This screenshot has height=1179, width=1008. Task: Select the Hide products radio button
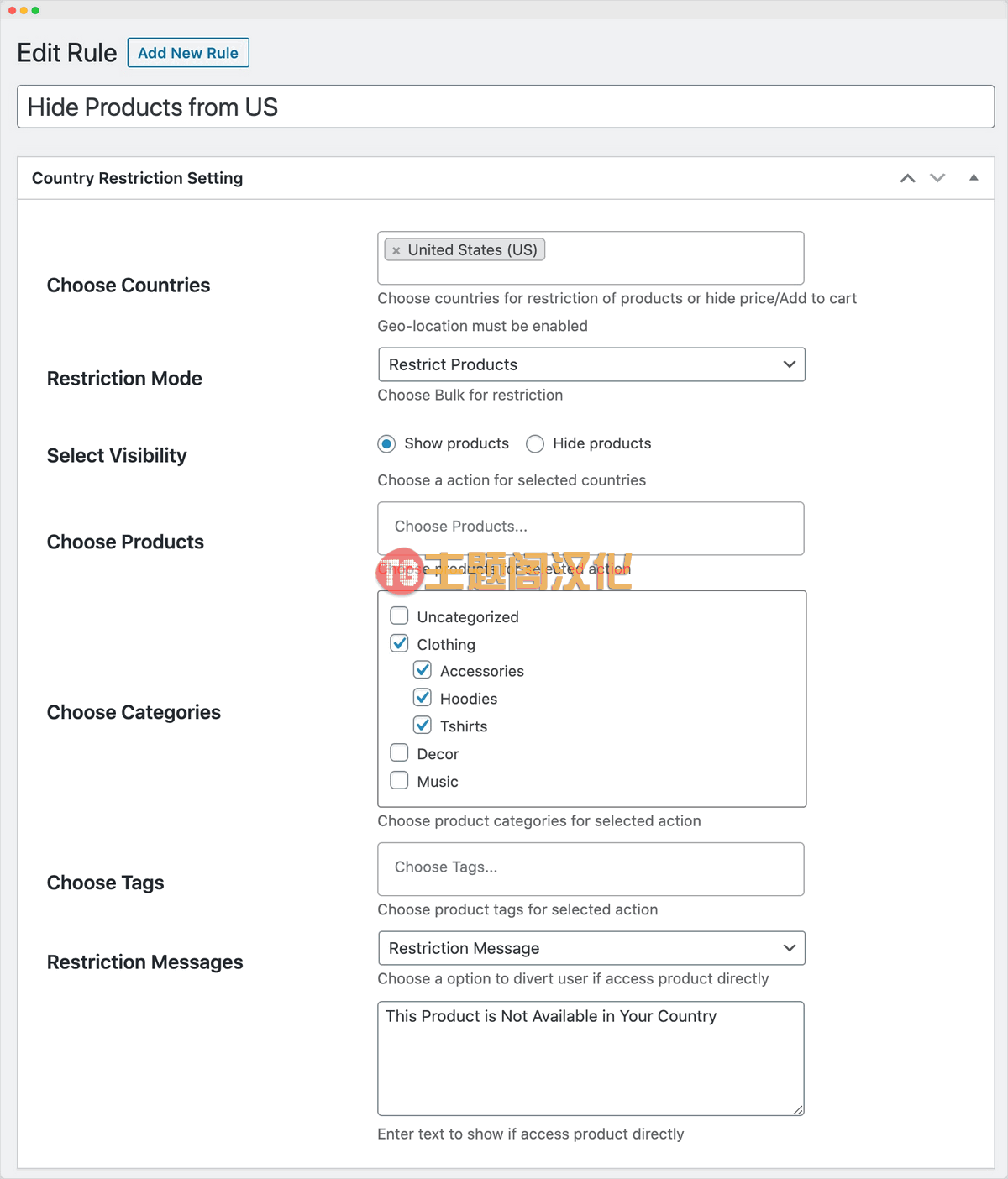tap(535, 443)
